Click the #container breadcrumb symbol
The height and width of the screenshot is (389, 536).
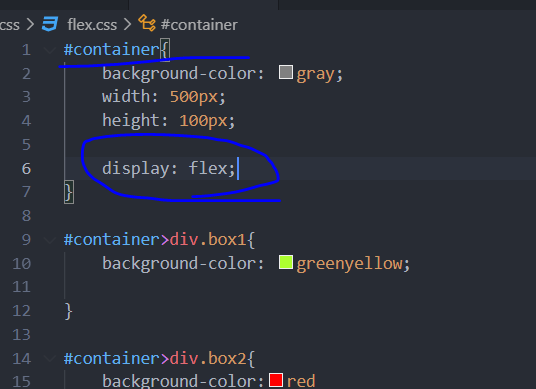(199, 25)
